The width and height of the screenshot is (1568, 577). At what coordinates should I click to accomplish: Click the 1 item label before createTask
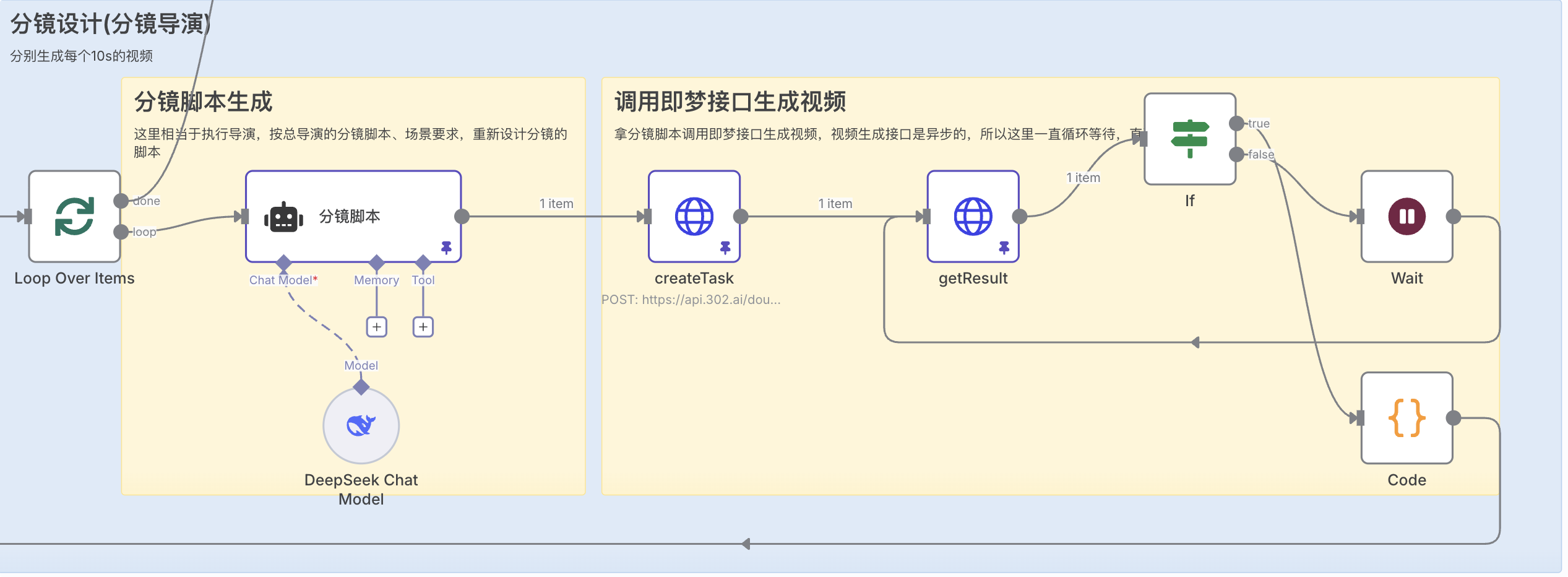pyautogui.click(x=556, y=204)
